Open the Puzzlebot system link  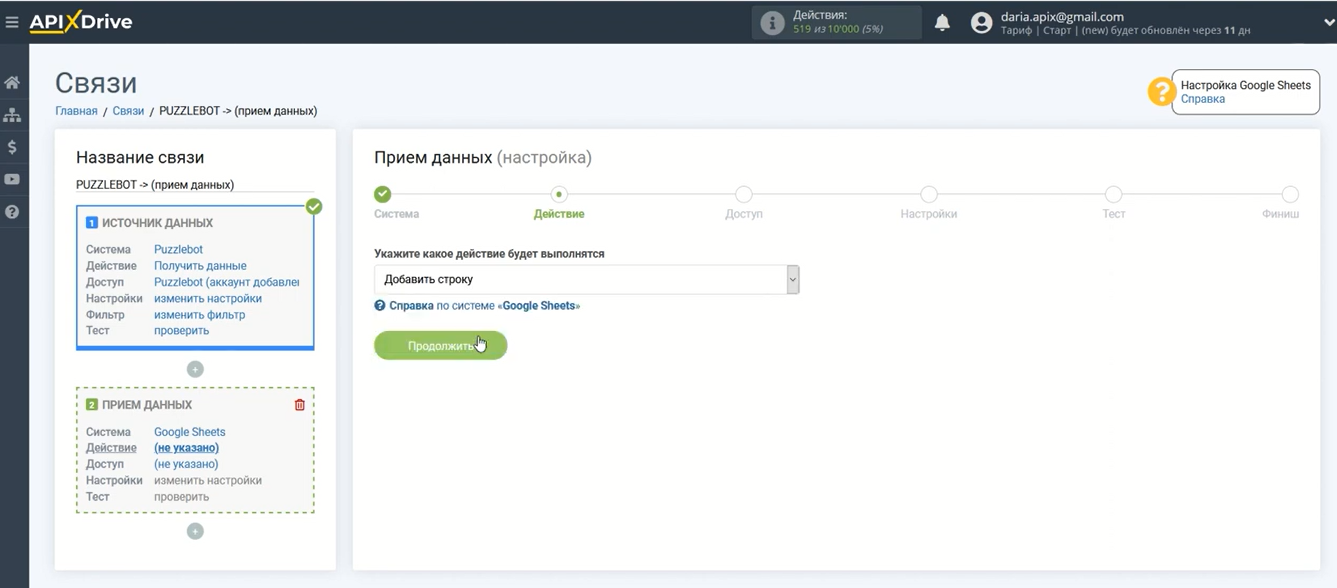178,250
